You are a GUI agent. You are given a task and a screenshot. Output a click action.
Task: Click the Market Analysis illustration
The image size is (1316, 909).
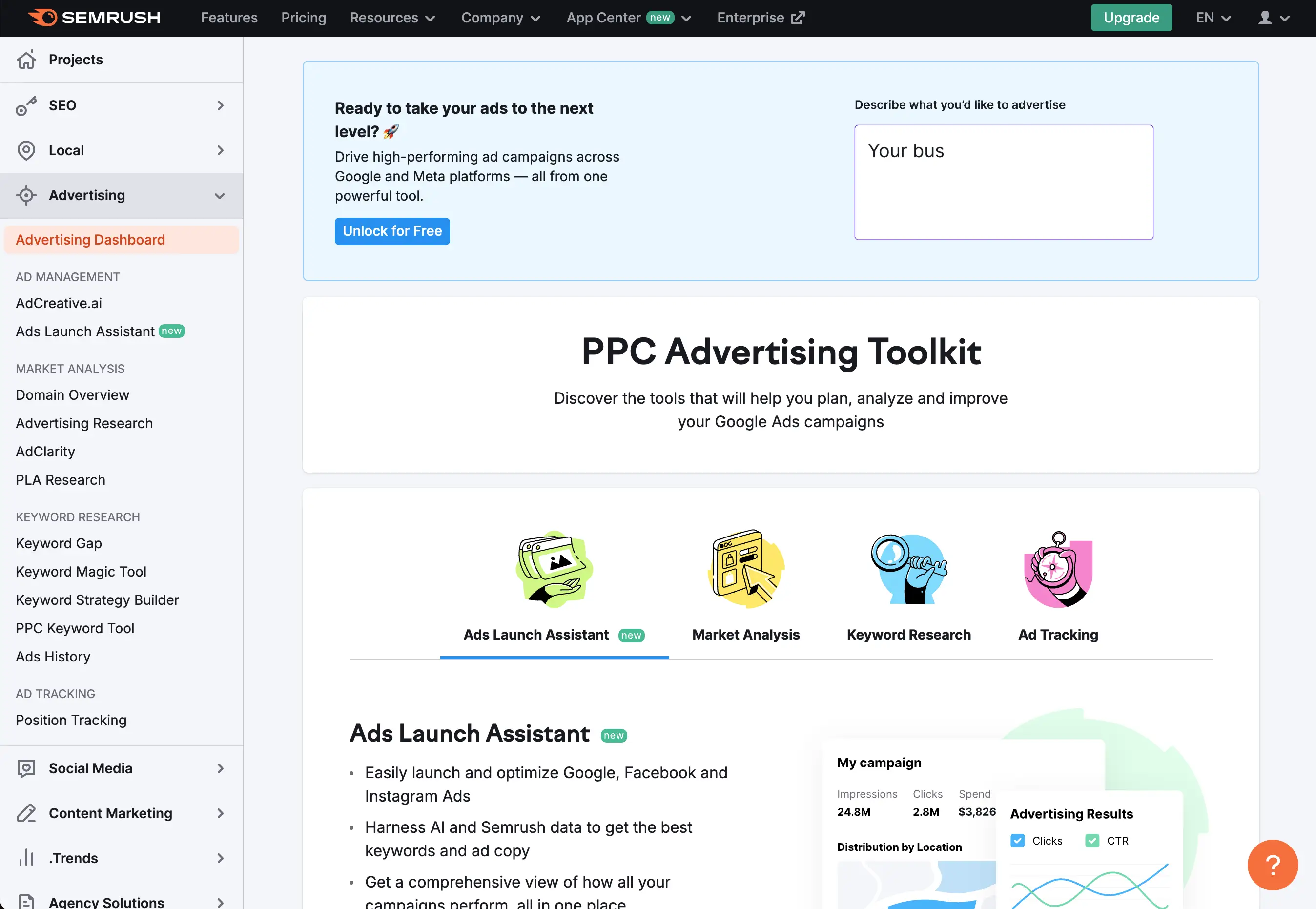pos(746,569)
